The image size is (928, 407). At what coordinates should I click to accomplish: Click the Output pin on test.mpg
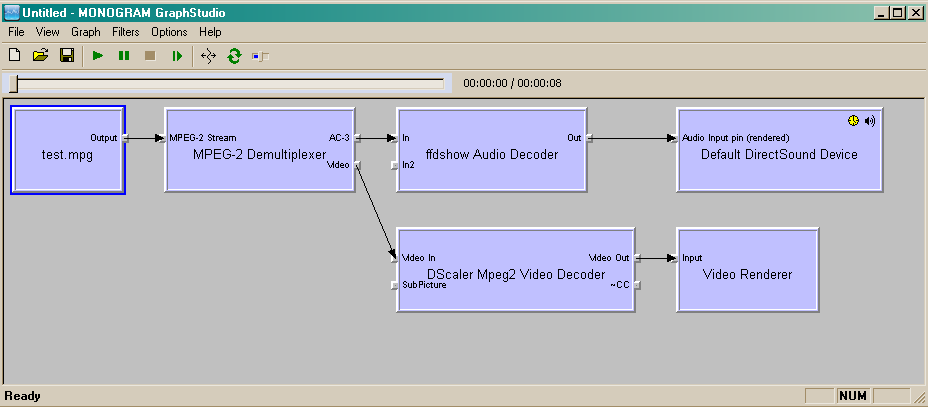pyautogui.click(x=125, y=138)
